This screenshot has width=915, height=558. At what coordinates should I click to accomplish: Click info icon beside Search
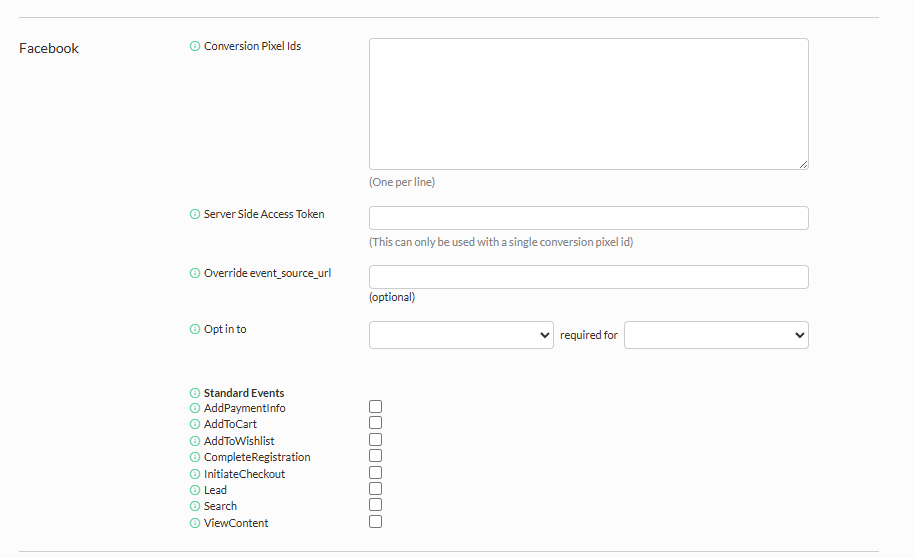point(195,506)
